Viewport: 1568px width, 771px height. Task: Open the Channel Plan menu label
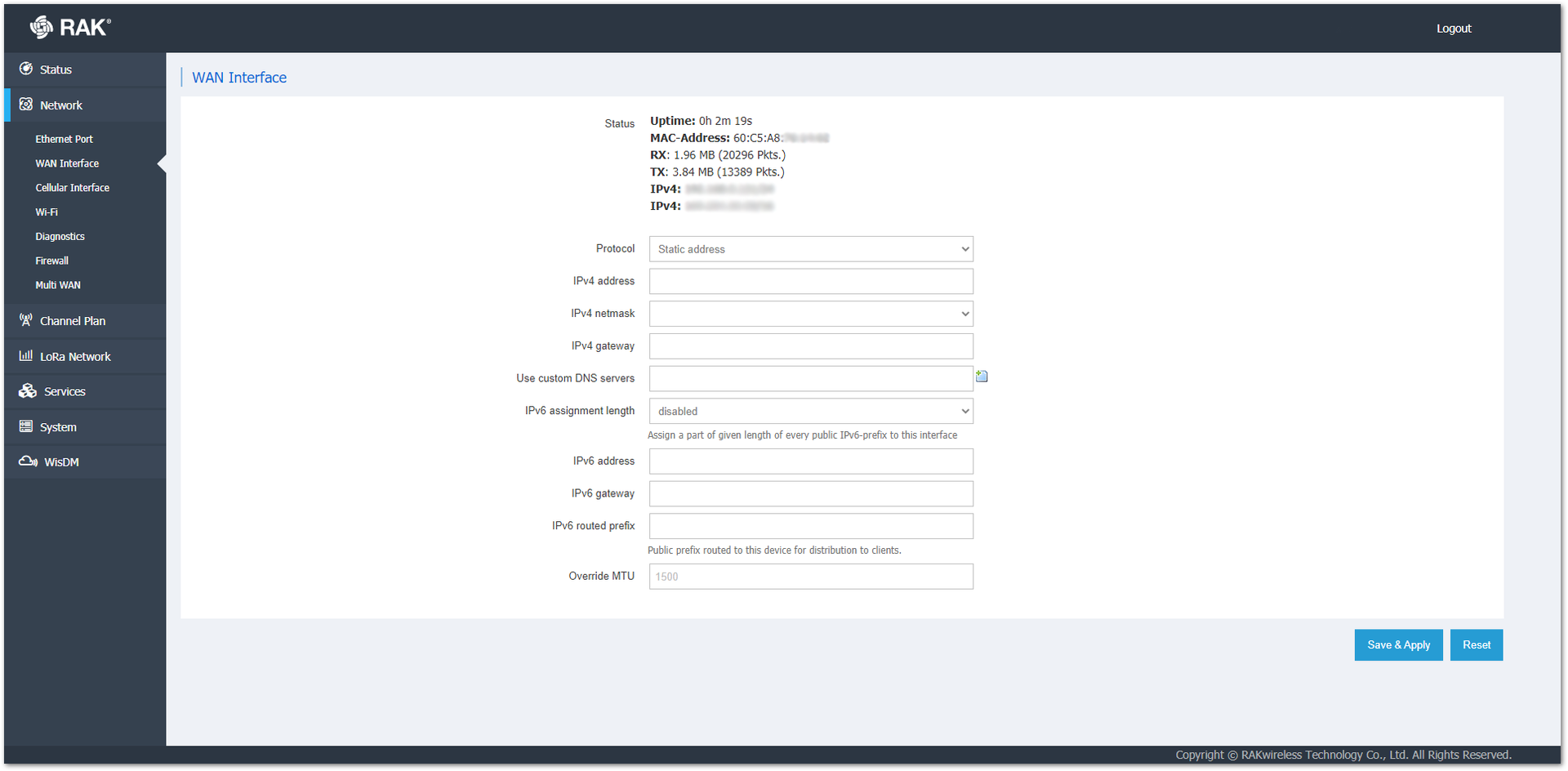pyautogui.click(x=73, y=321)
